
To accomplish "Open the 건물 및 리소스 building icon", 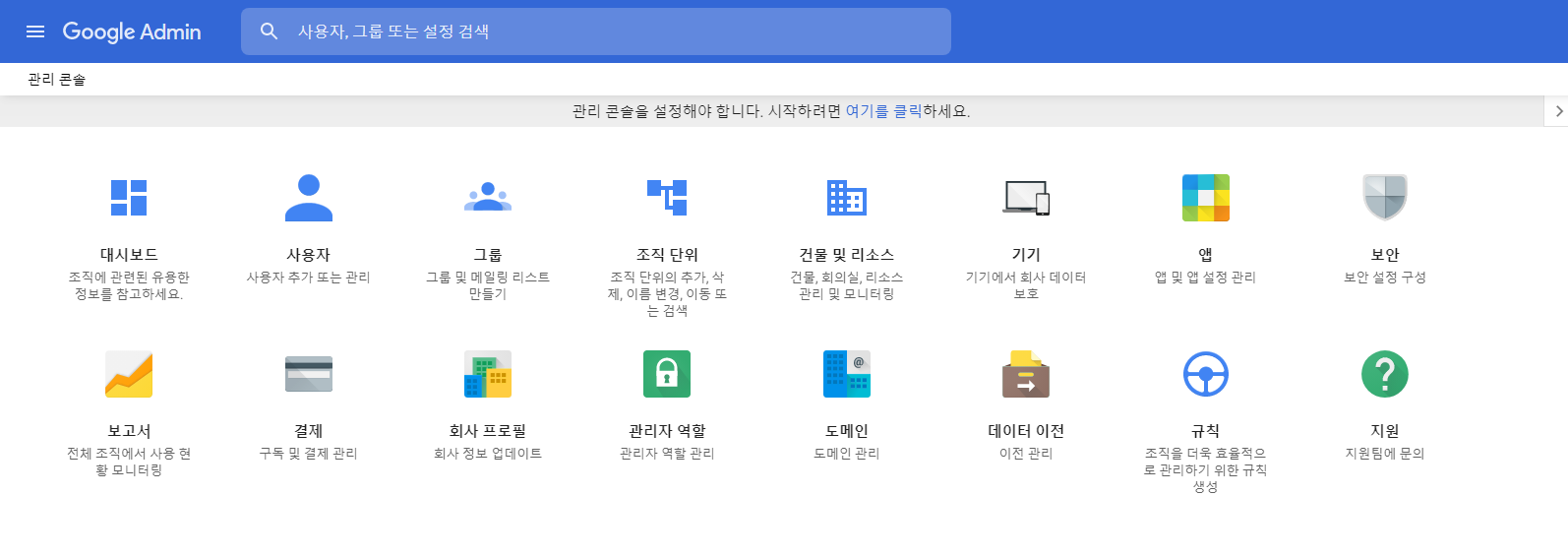I will click(x=847, y=198).
